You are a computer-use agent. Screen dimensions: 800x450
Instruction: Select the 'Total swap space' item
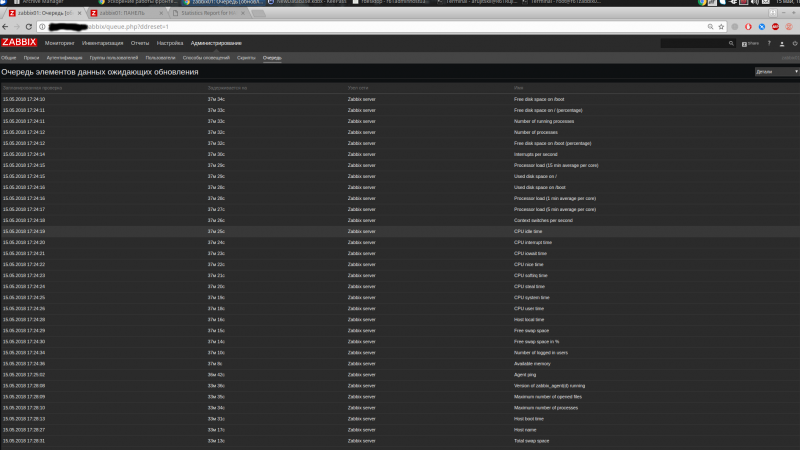pyautogui.click(x=532, y=441)
